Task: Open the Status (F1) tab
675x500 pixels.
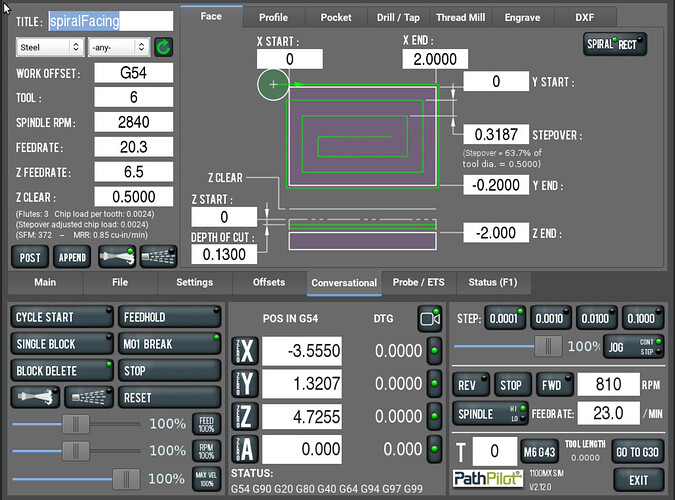Action: coord(493,283)
